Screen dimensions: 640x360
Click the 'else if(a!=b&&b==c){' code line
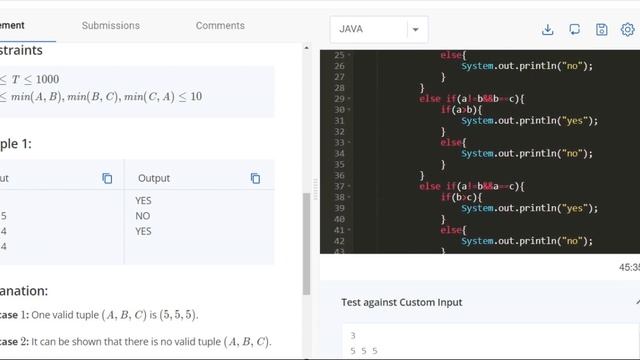coord(471,98)
